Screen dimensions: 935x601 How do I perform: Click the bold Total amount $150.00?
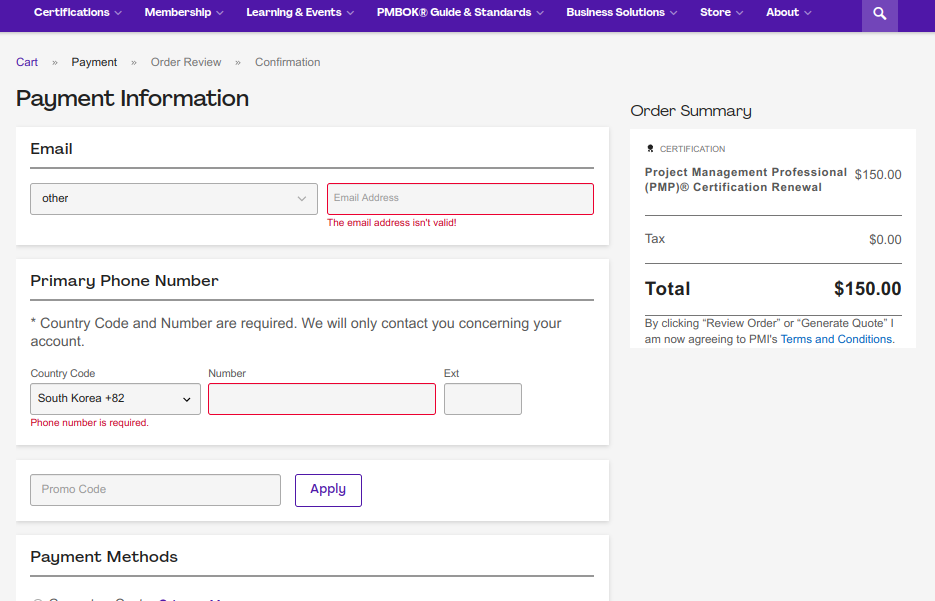pyautogui.click(x=868, y=289)
